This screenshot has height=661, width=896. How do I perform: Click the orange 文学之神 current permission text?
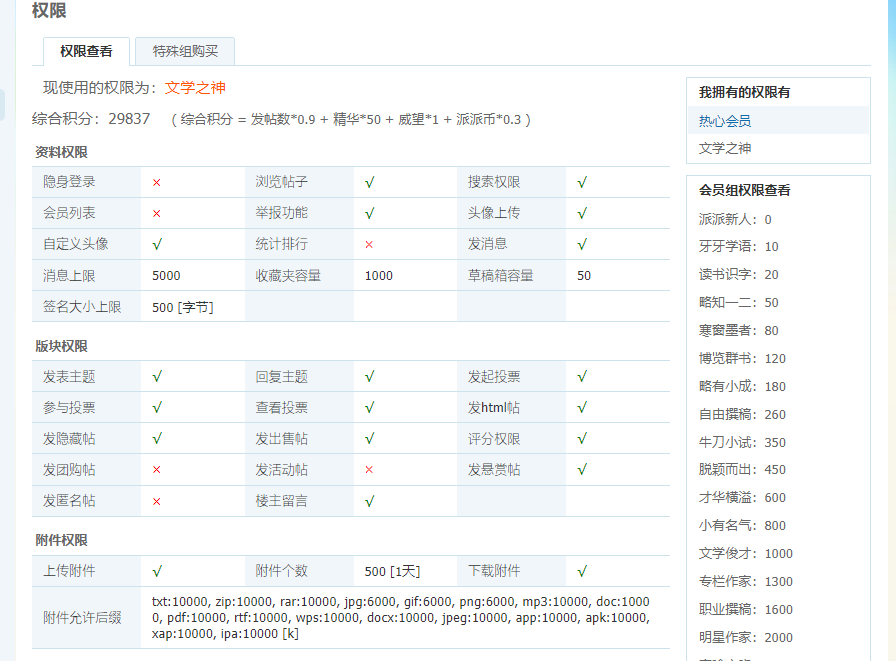point(195,87)
